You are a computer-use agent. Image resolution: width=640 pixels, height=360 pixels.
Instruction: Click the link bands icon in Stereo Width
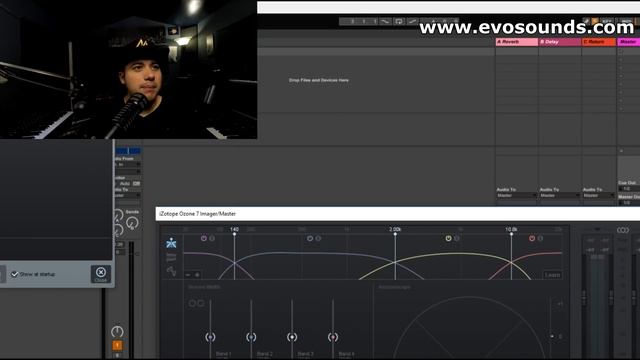tap(196, 303)
